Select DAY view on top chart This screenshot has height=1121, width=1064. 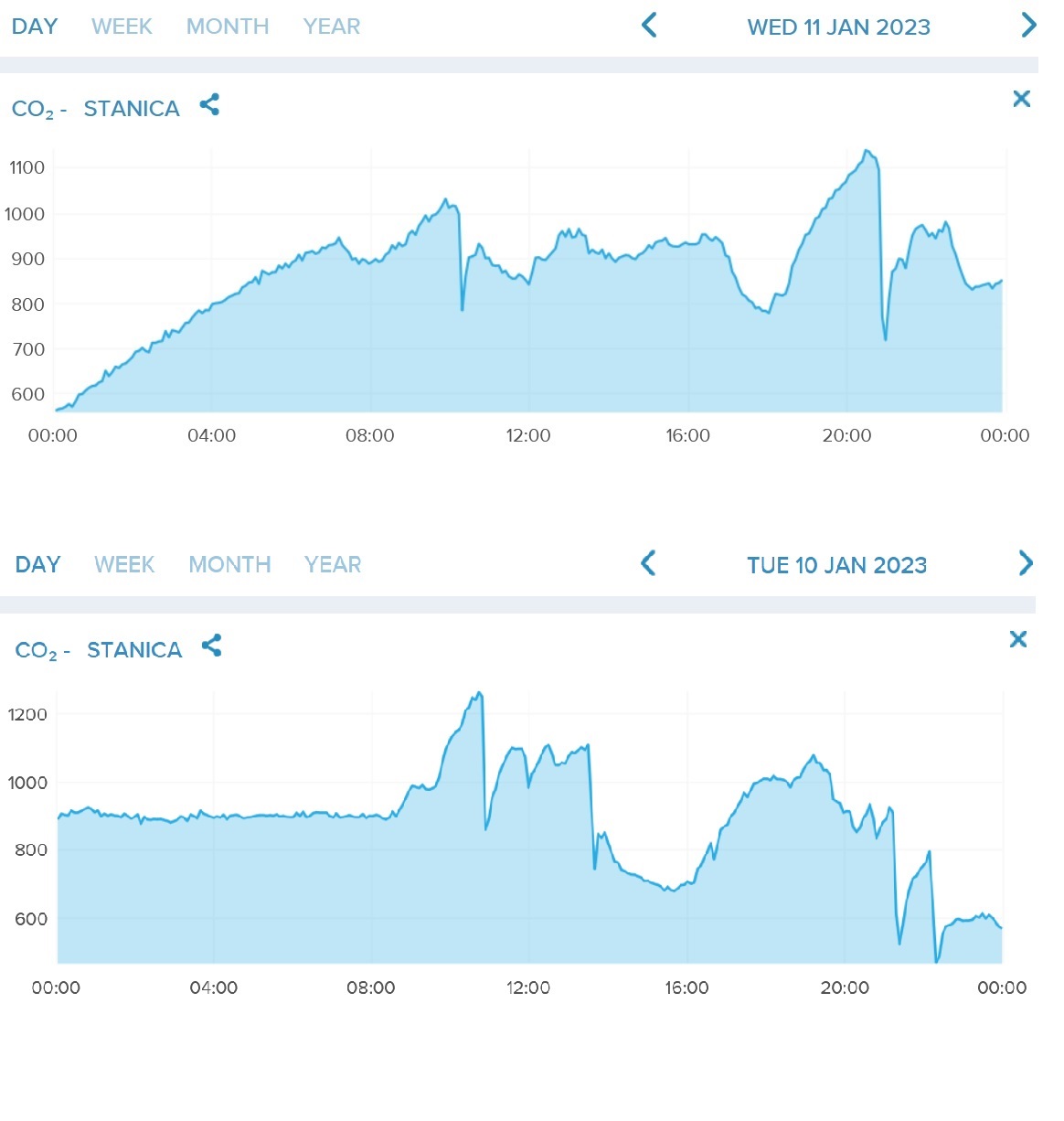[x=35, y=27]
